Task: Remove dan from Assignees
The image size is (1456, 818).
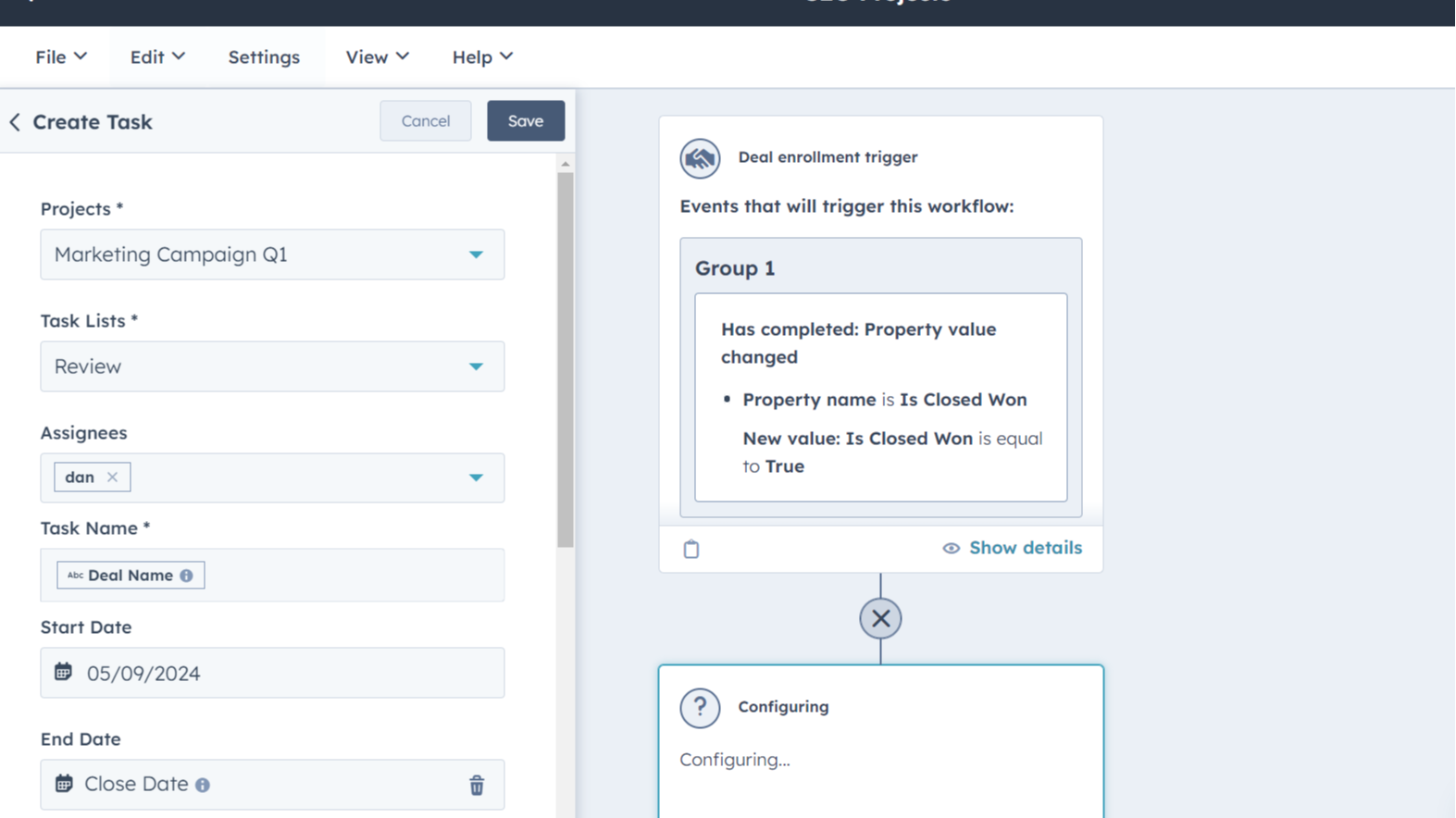Action: coord(113,477)
